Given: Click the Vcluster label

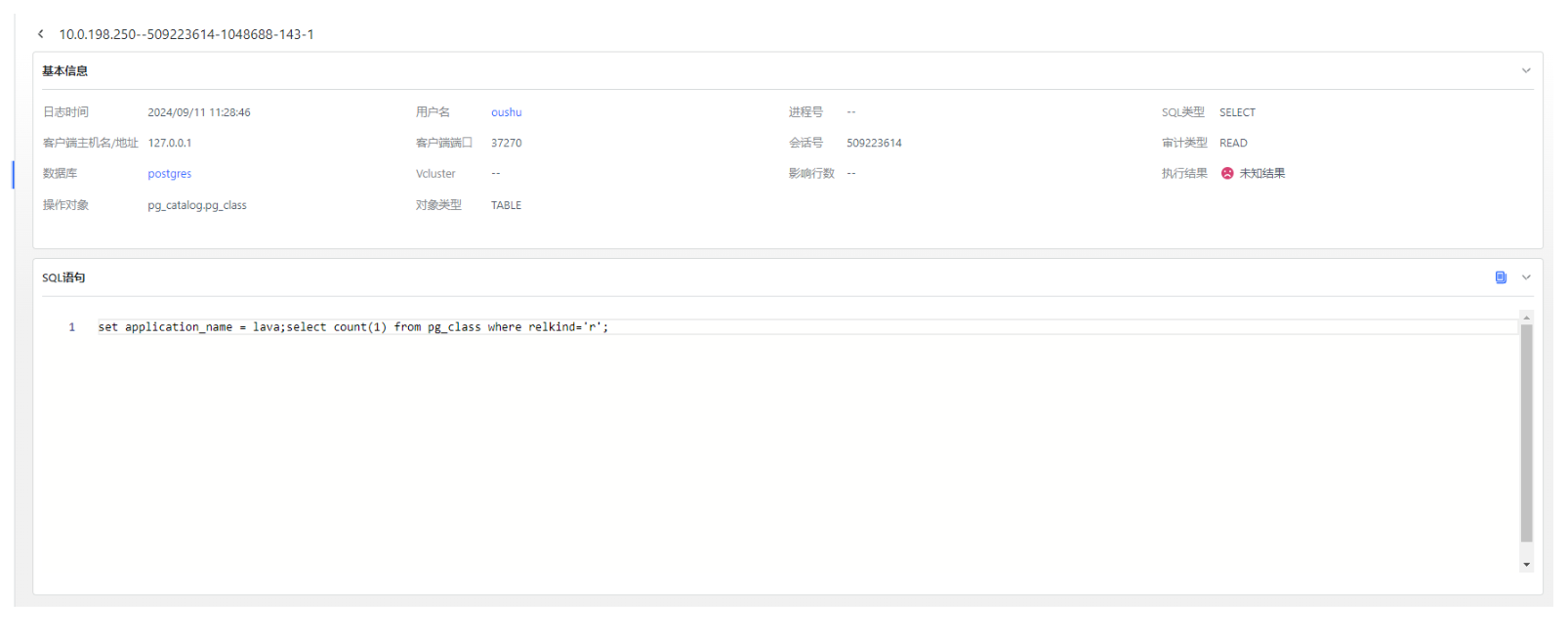Looking at the screenshot, I should 435,174.
